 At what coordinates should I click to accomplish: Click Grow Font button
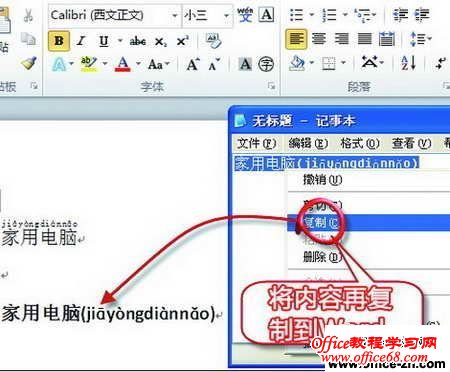(193, 64)
